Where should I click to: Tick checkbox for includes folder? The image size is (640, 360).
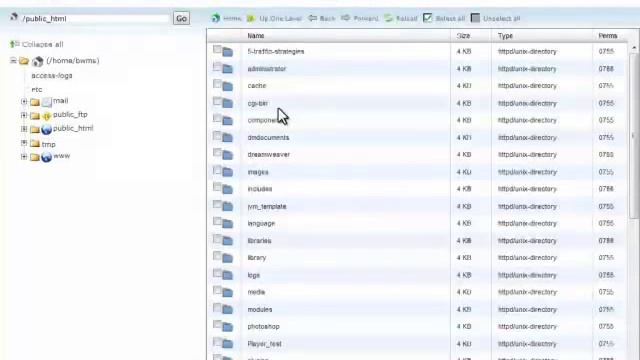(217, 187)
